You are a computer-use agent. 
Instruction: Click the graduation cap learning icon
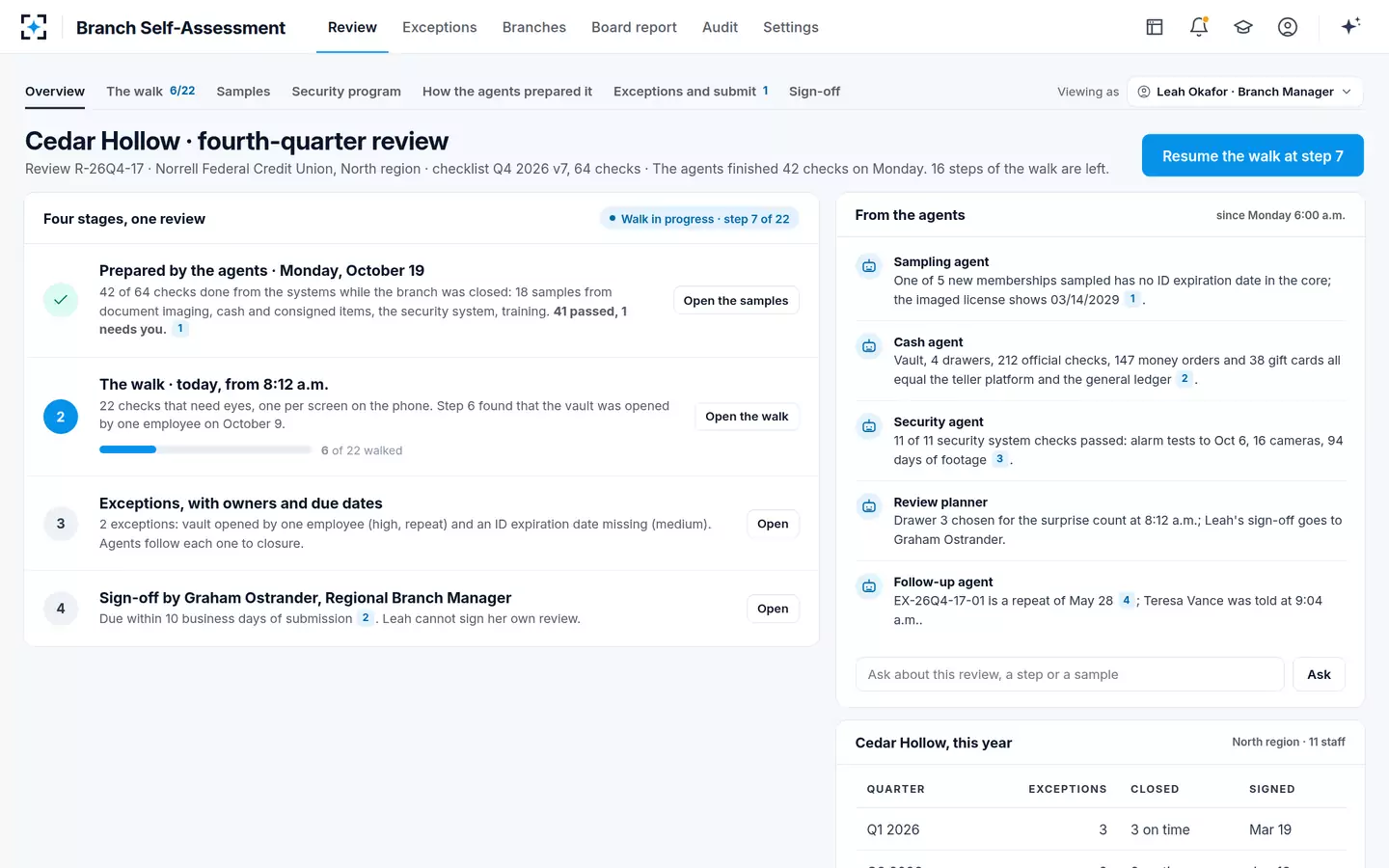[1243, 27]
